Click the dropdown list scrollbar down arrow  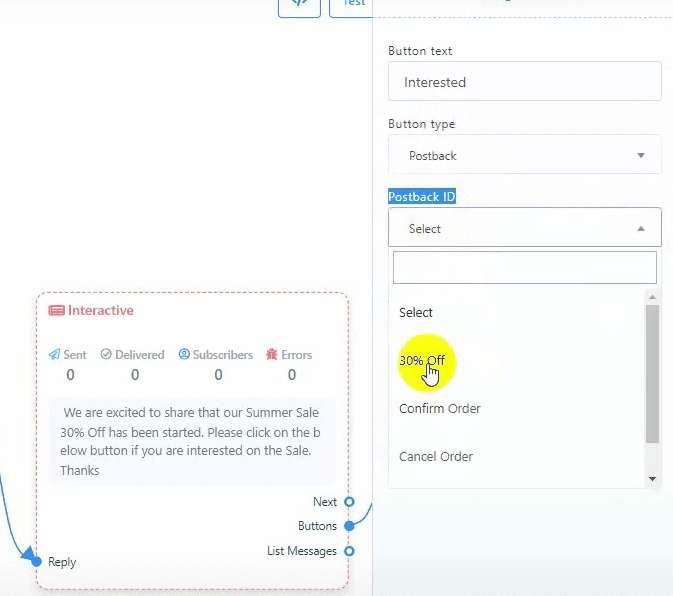pyautogui.click(x=653, y=479)
